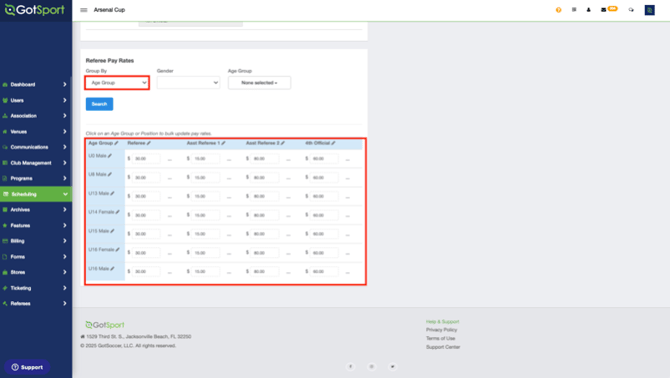Expand Communications chevron in sidebar

(x=65, y=147)
